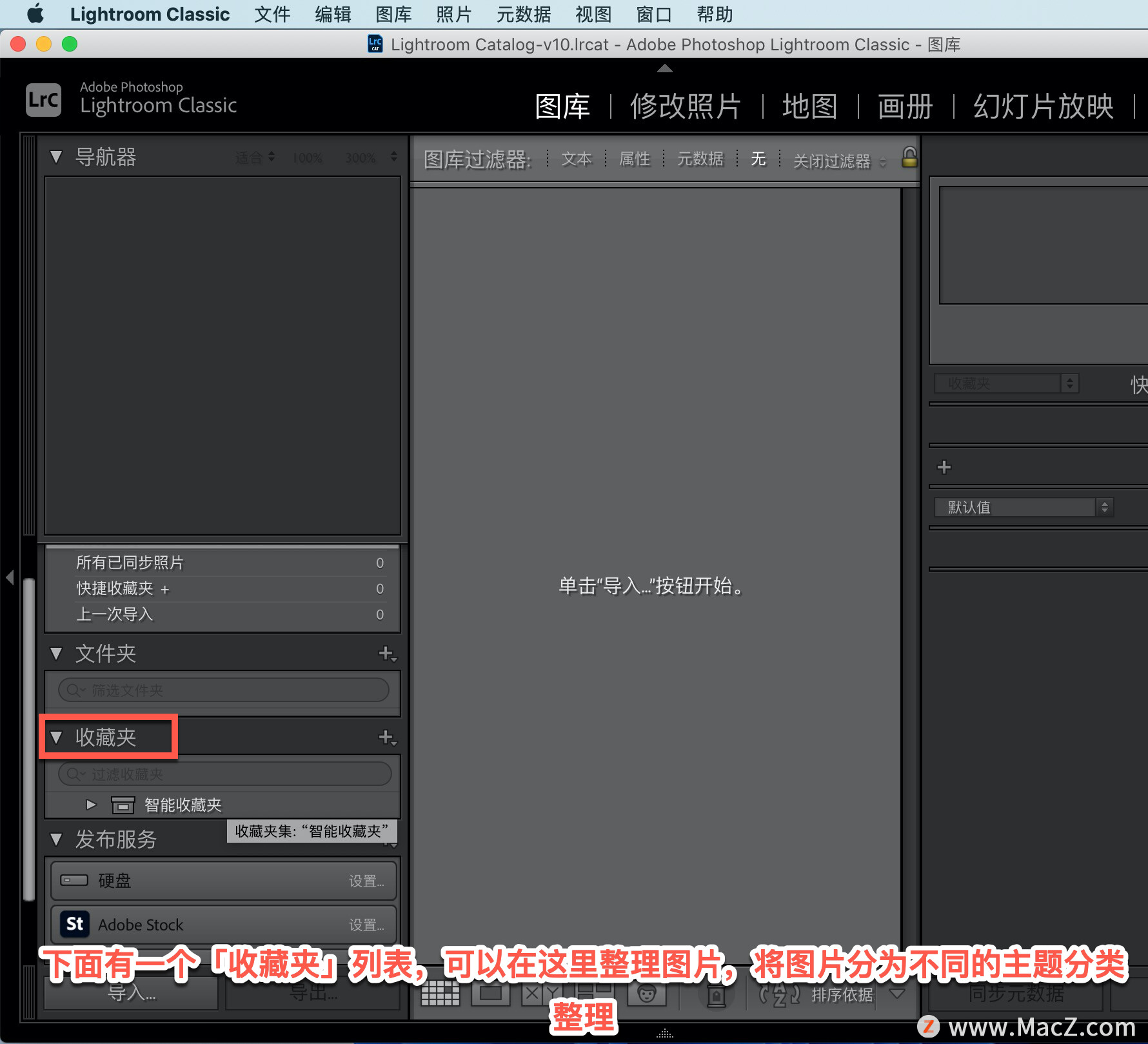Collapse the 导航器 panel
The width and height of the screenshot is (1148, 1044).
(56, 157)
